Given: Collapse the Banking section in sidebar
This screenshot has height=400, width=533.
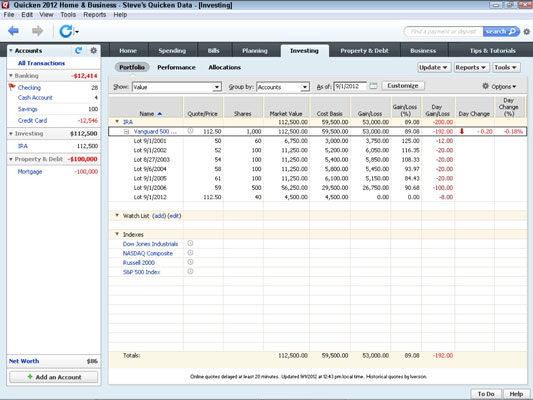Looking at the screenshot, I should (11, 76).
